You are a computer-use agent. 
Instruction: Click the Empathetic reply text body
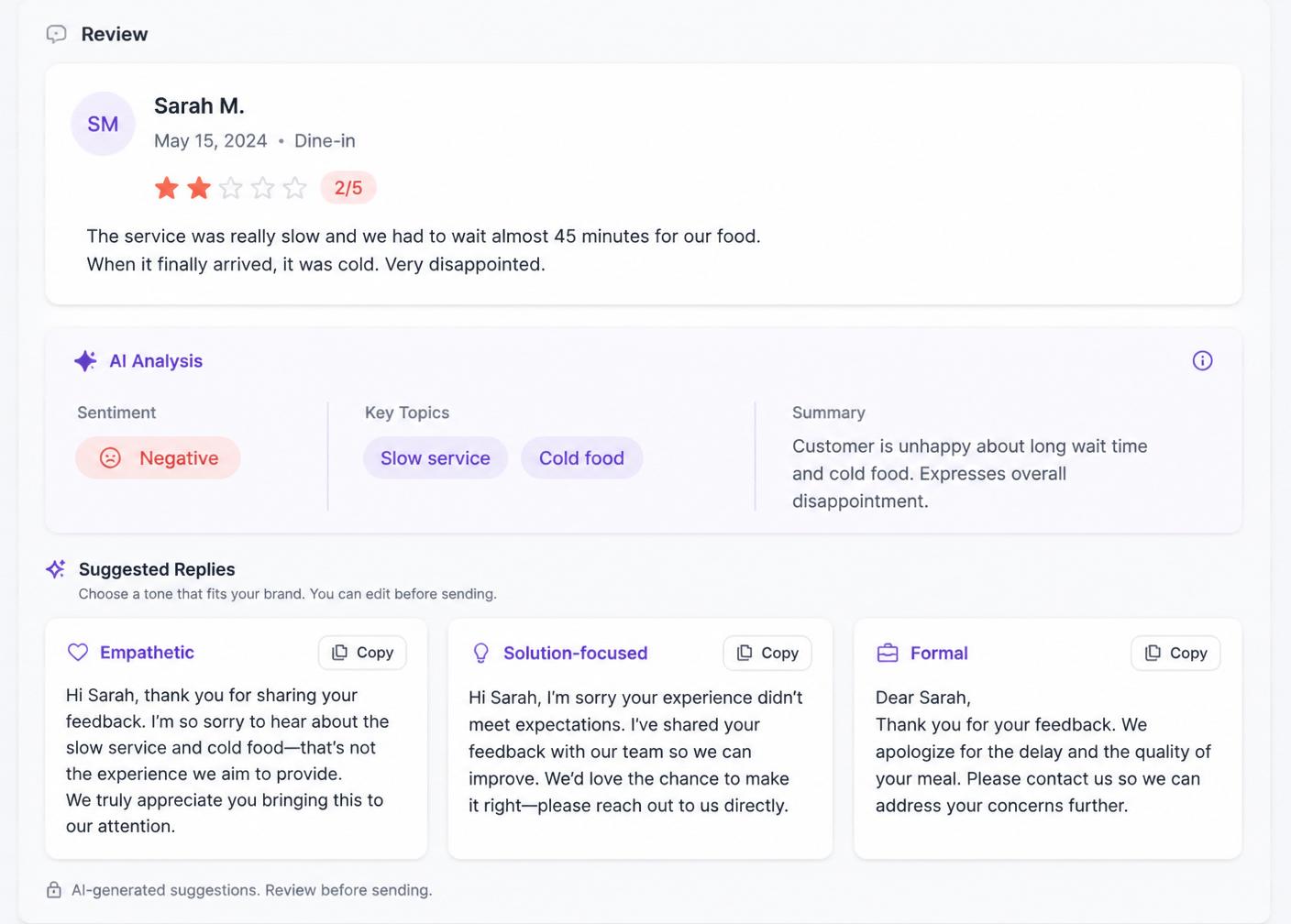pyautogui.click(x=227, y=761)
